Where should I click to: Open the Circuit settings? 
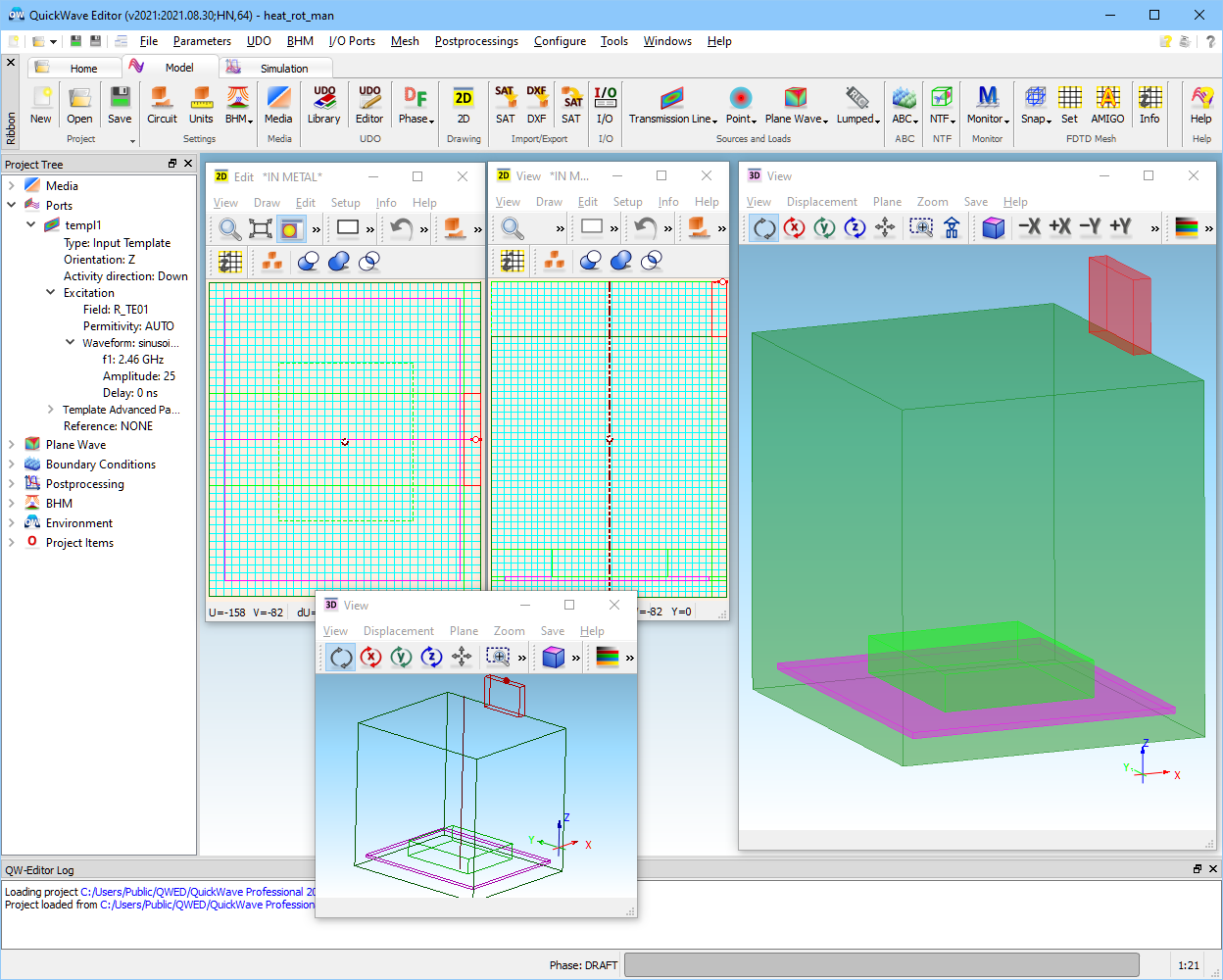162,105
